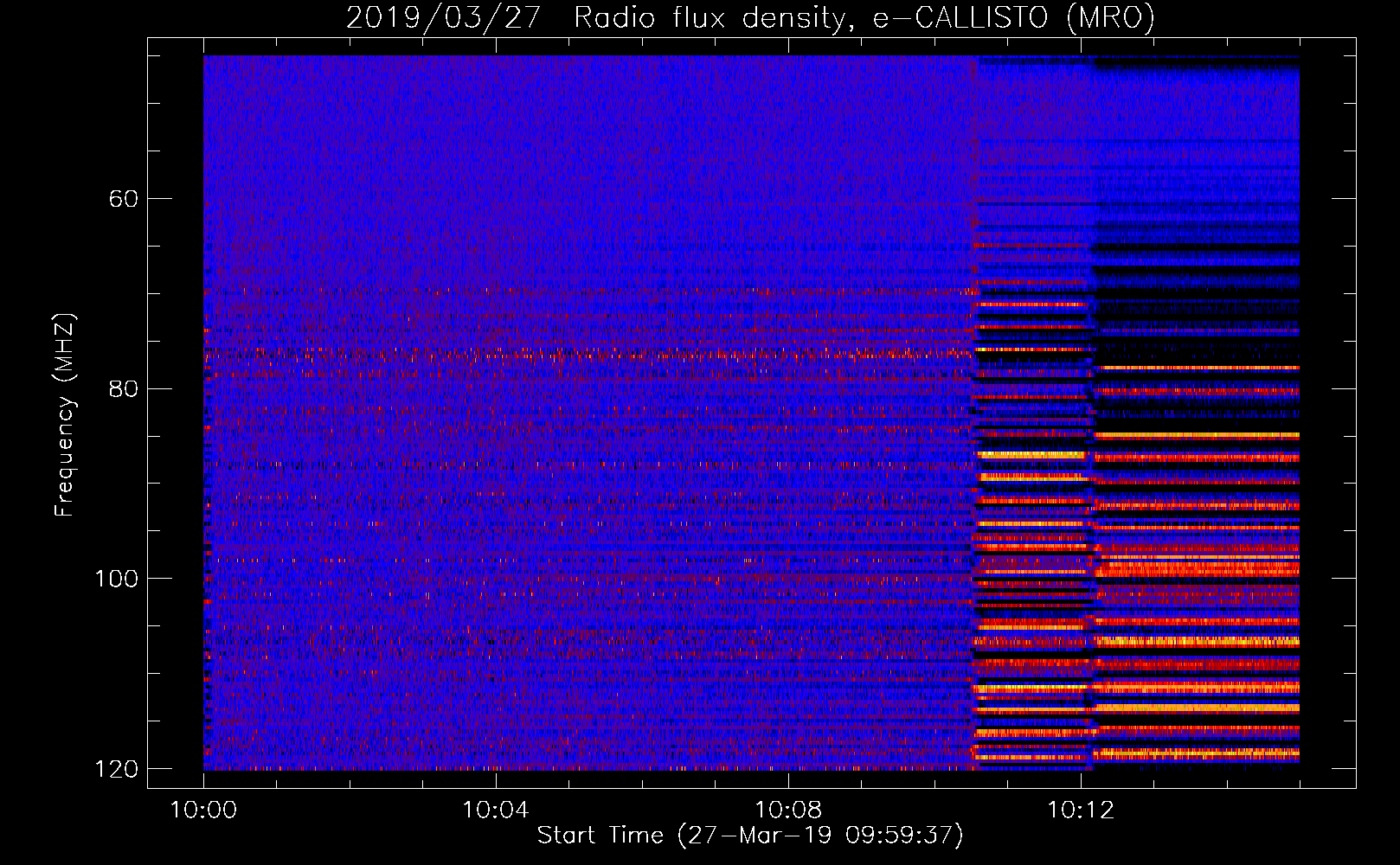Click the 10:12 time tick label
The height and width of the screenshot is (865, 1400).
pos(1081,811)
